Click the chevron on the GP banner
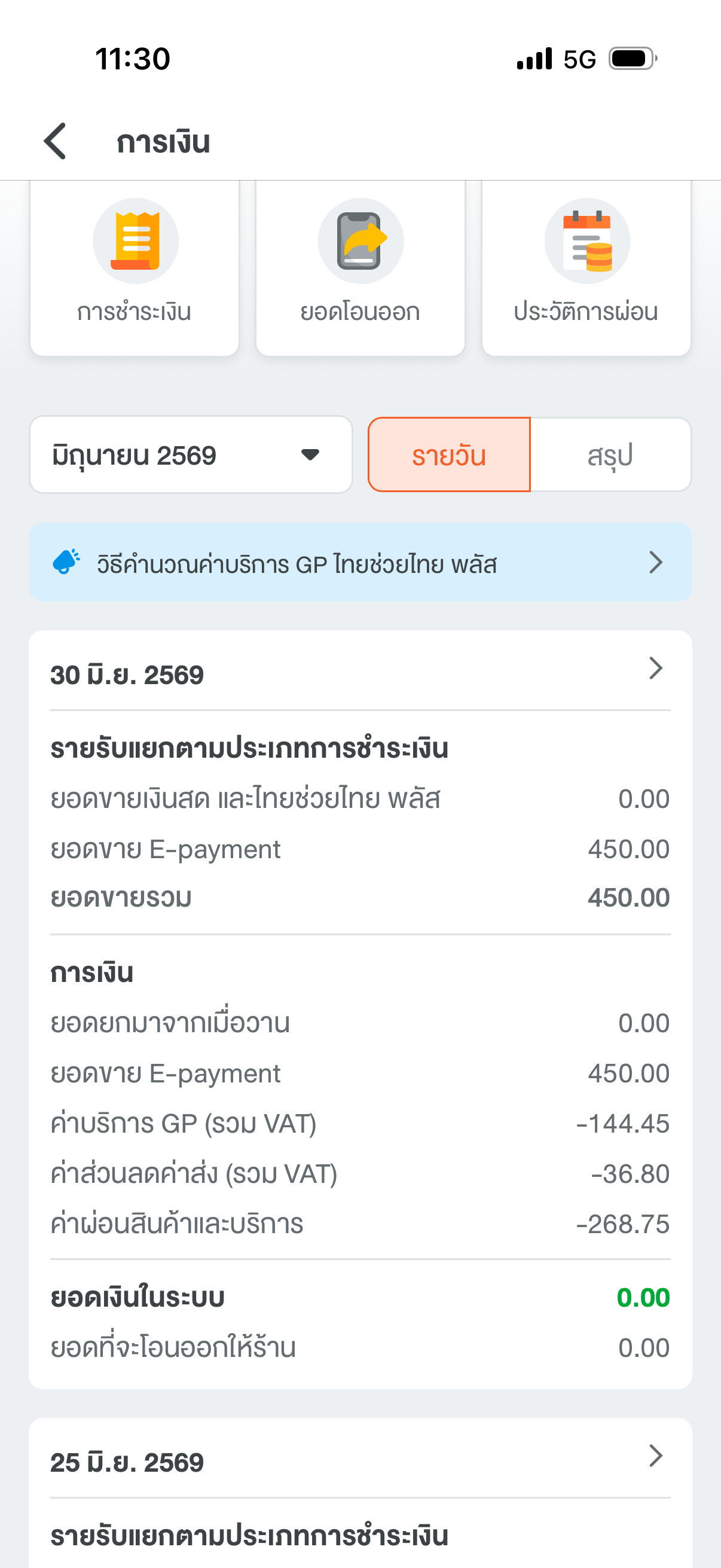Screen dimensions: 721x1568 point(655,562)
